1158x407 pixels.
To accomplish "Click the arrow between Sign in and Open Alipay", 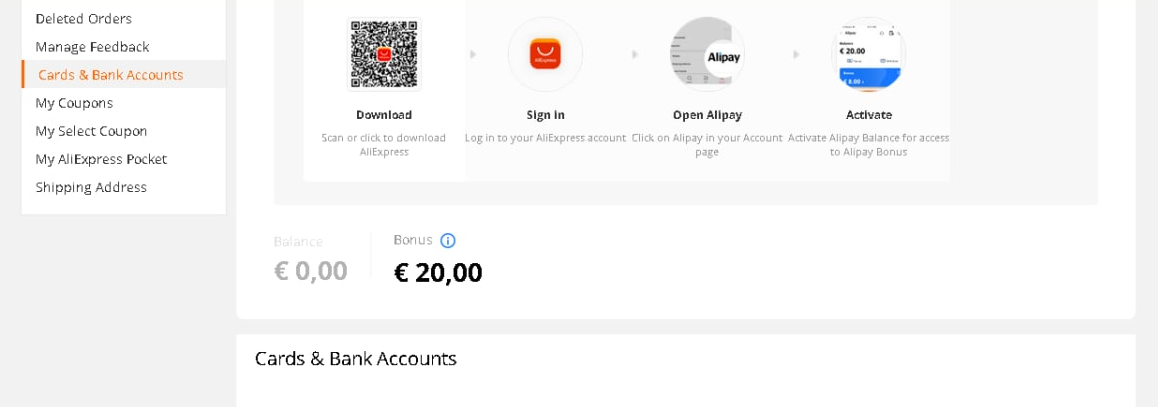I will pos(634,55).
